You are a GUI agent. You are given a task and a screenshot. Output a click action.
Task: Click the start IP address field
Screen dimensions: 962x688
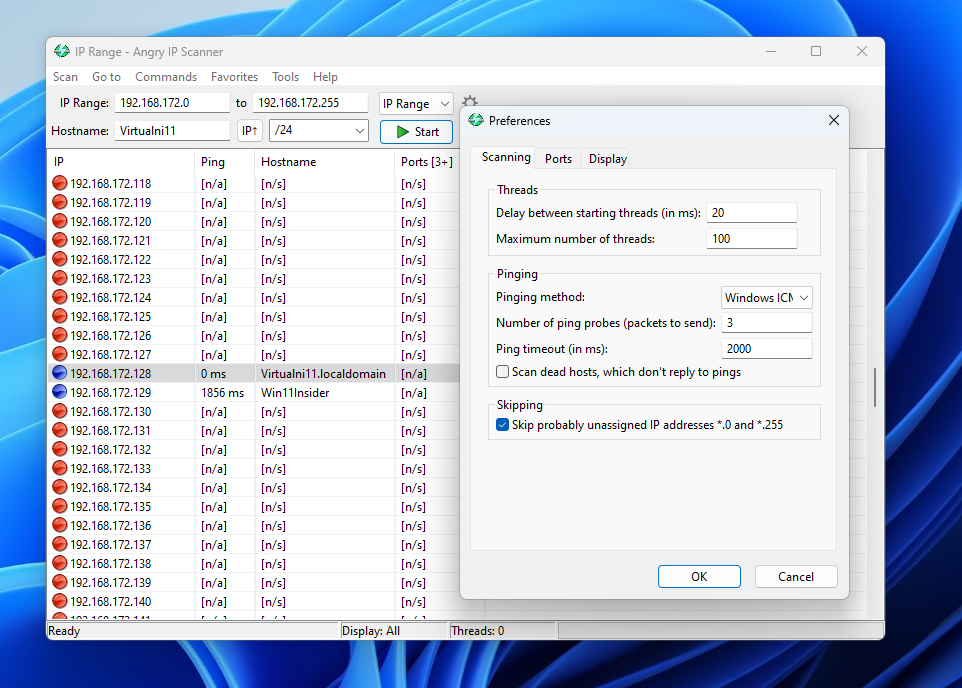[x=172, y=102]
